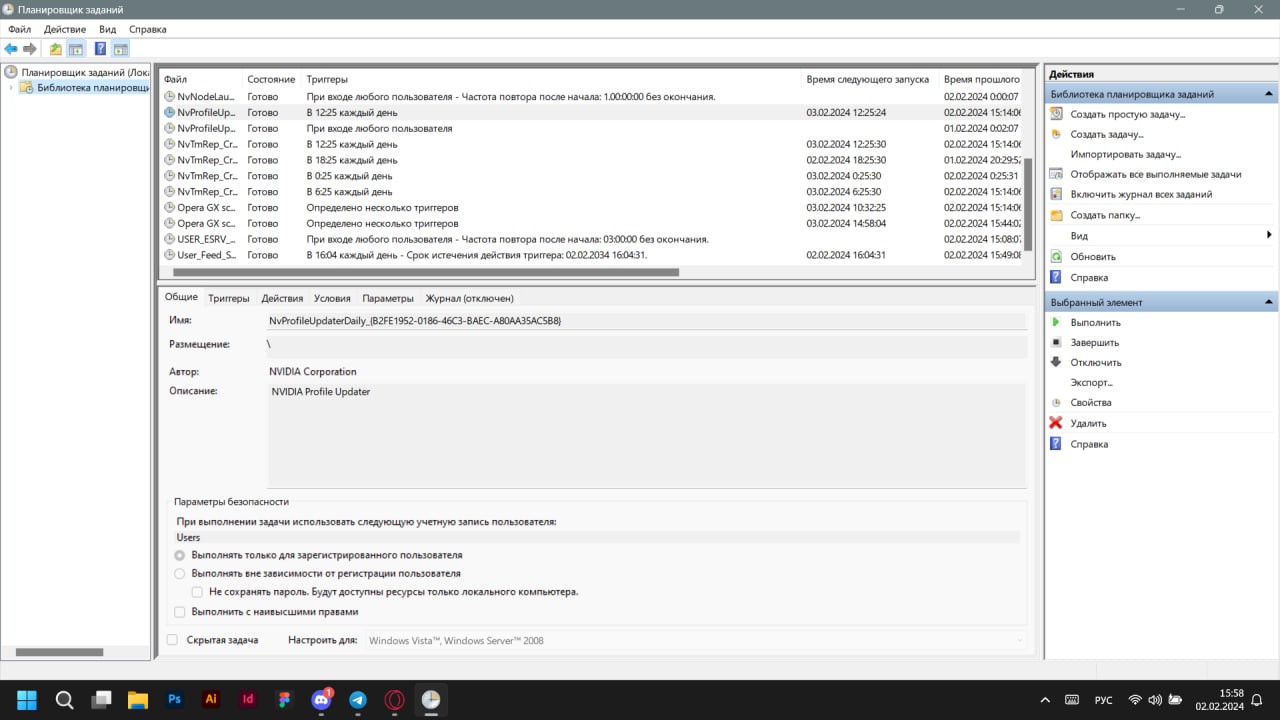Screen dimensions: 1280x720
Task: Open the 'Действие' menu
Action: [65, 29]
